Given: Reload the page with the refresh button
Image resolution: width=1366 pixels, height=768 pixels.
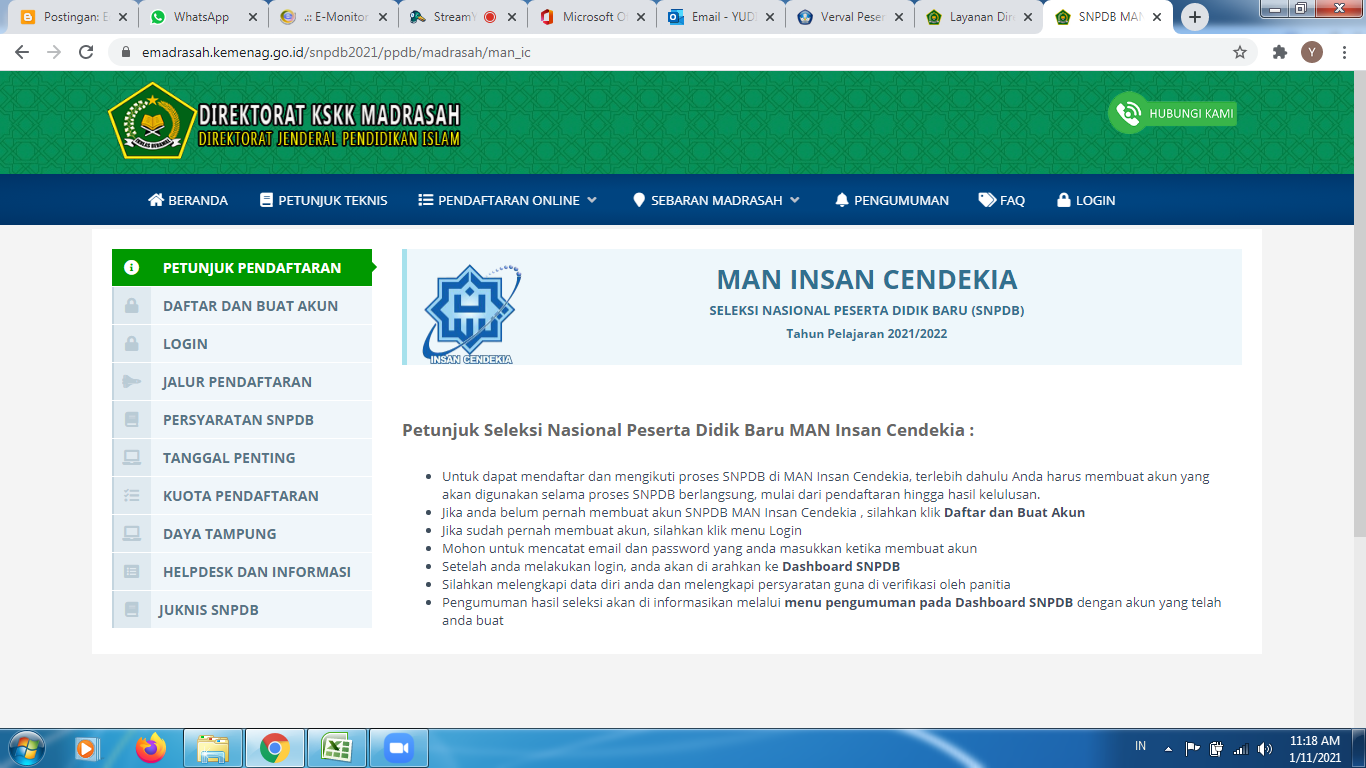Looking at the screenshot, I should (86, 52).
